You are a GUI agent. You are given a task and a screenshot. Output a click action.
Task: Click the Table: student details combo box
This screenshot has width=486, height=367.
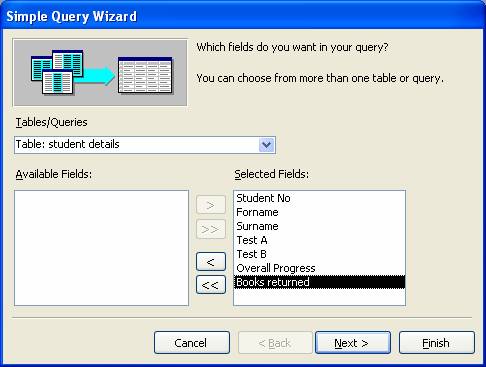coord(145,145)
